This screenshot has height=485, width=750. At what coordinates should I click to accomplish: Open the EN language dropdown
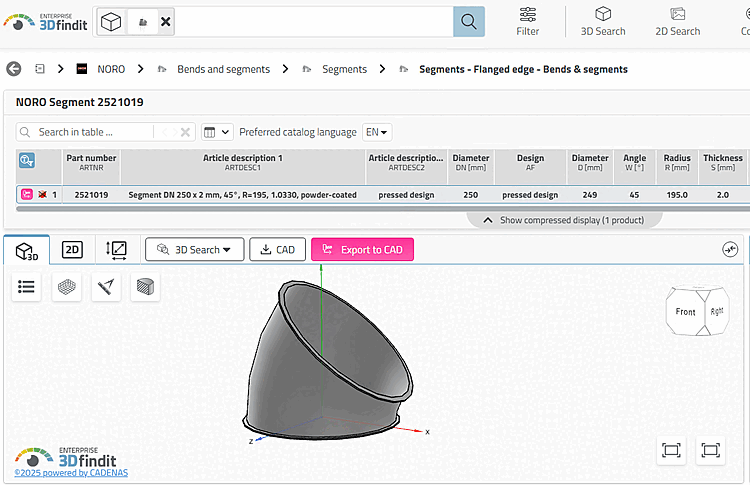(x=377, y=132)
